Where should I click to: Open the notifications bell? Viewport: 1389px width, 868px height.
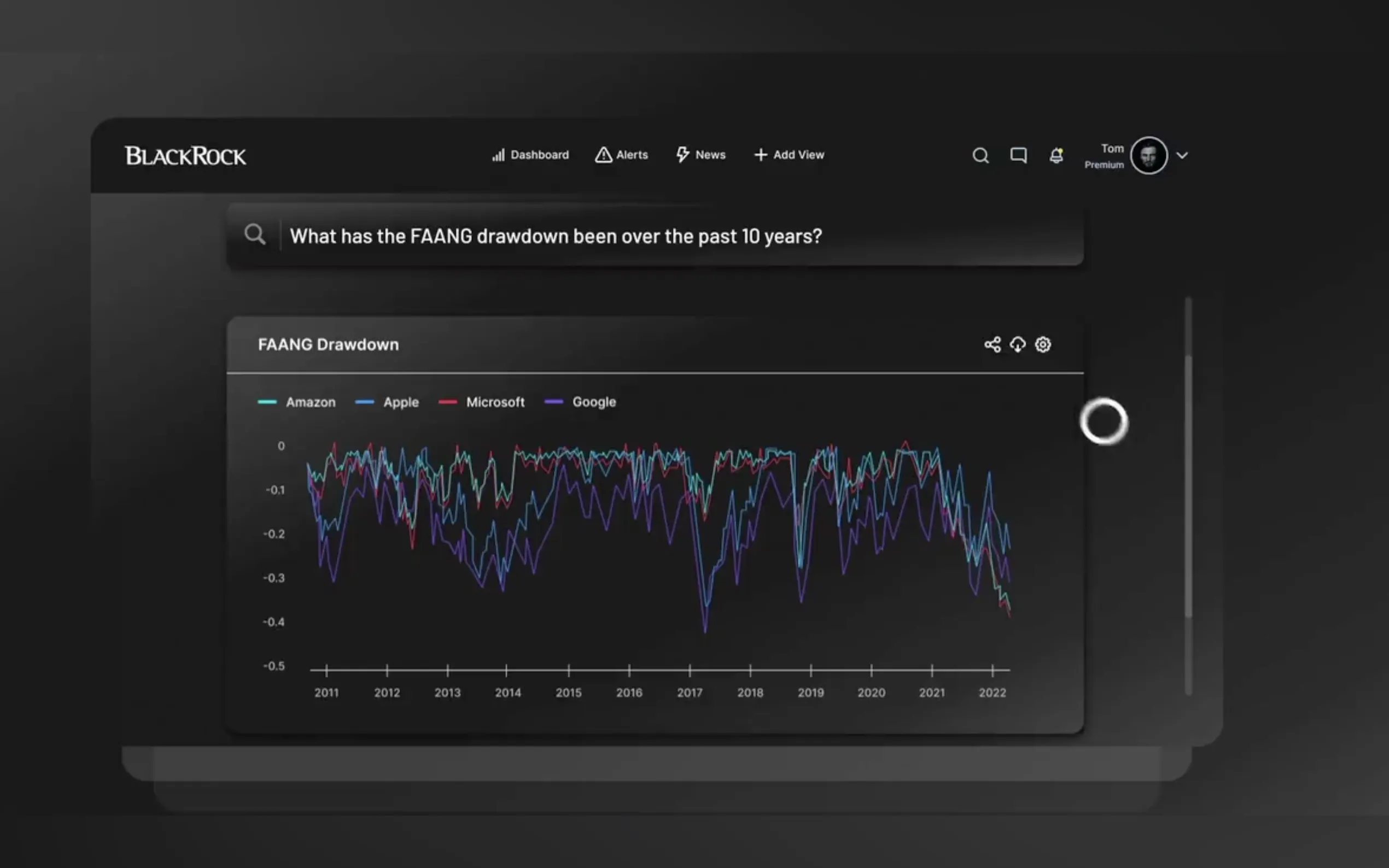(x=1056, y=156)
